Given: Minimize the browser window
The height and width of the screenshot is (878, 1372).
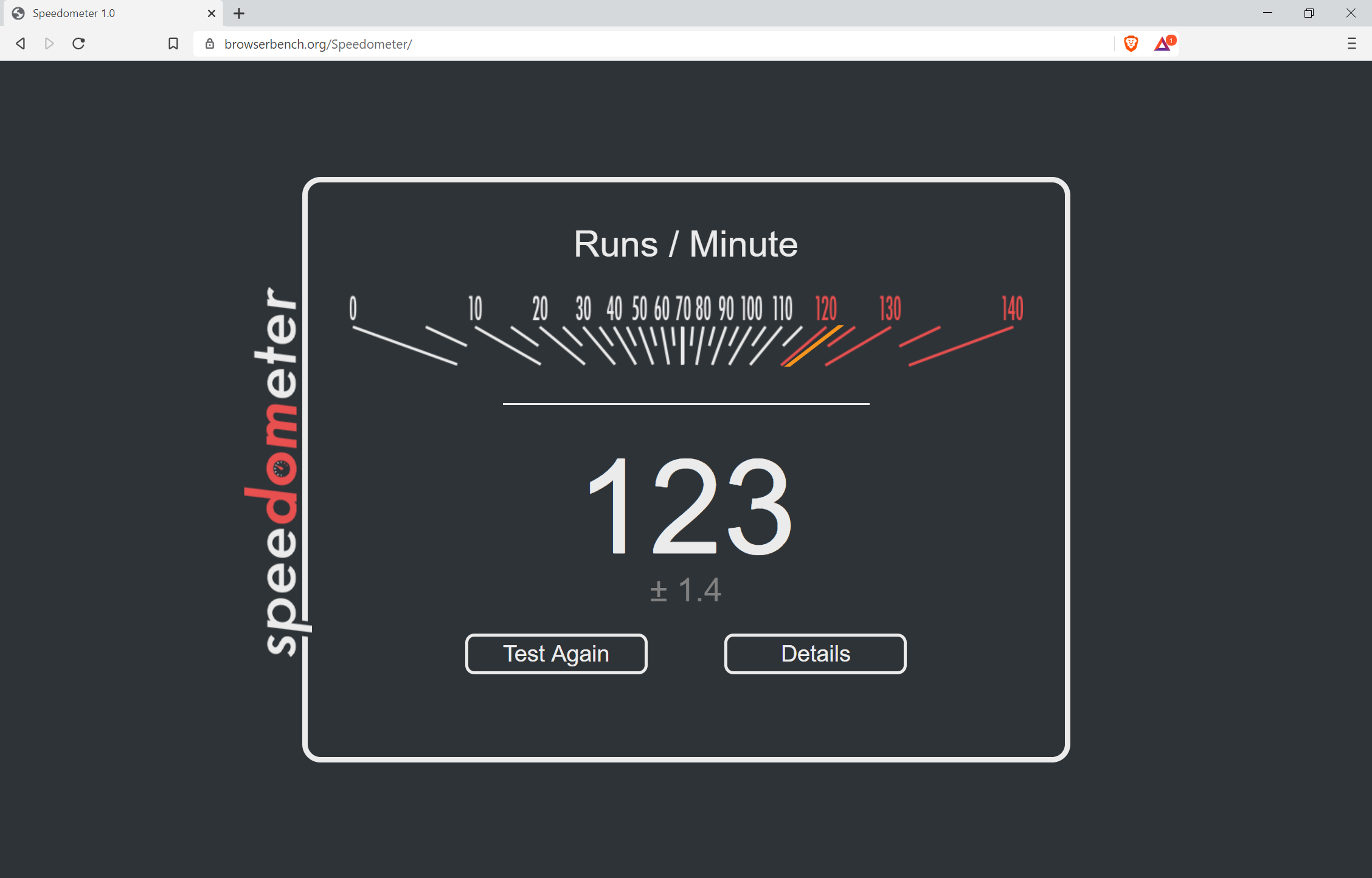Looking at the screenshot, I should tap(1267, 13).
